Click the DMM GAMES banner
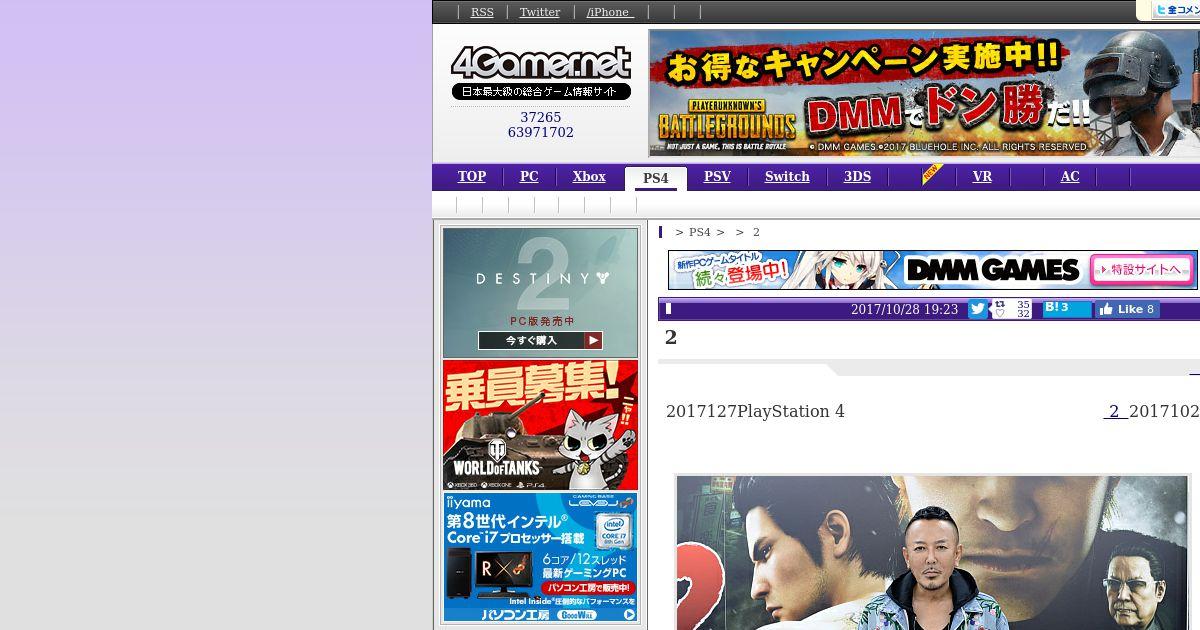 click(932, 270)
